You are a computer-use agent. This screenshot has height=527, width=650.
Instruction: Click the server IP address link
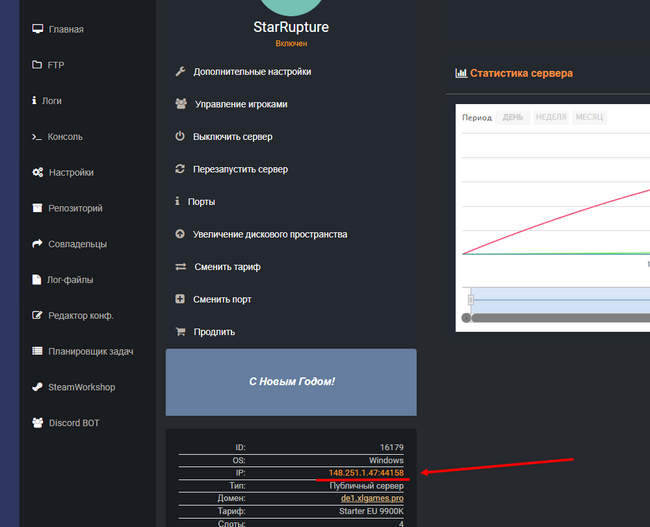tap(365, 472)
